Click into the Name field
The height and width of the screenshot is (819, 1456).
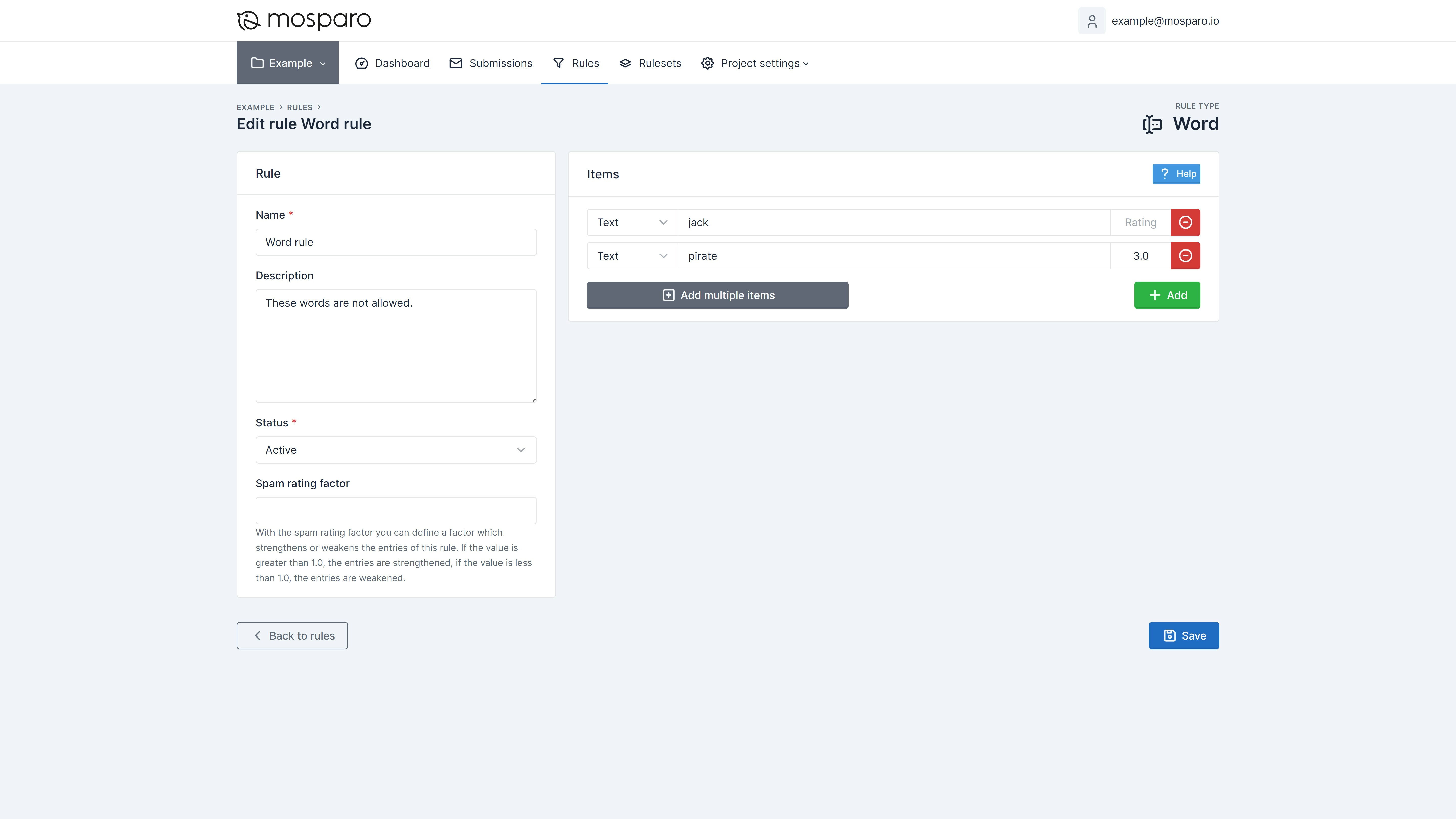coord(396,242)
